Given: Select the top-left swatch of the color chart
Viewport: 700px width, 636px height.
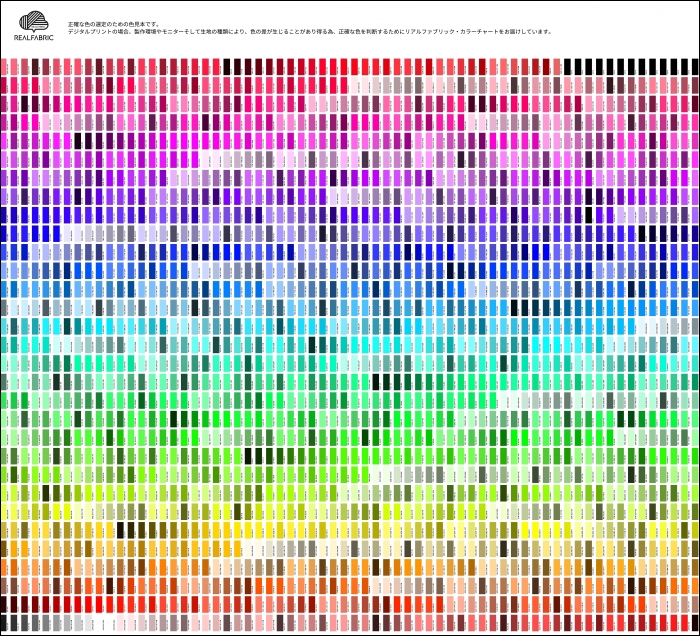Looking at the screenshot, I should click(x=5, y=67).
